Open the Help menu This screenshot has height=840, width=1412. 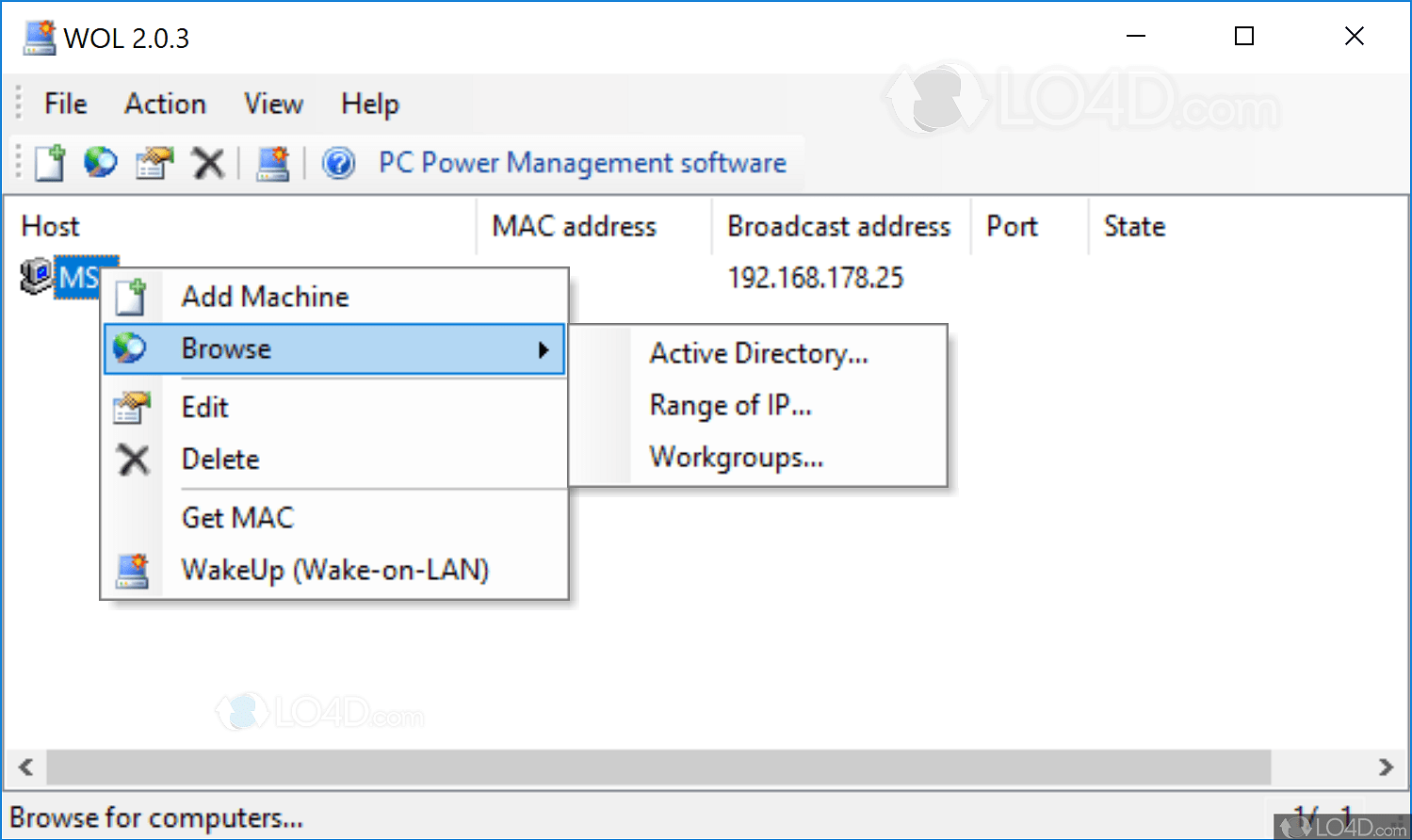point(370,104)
